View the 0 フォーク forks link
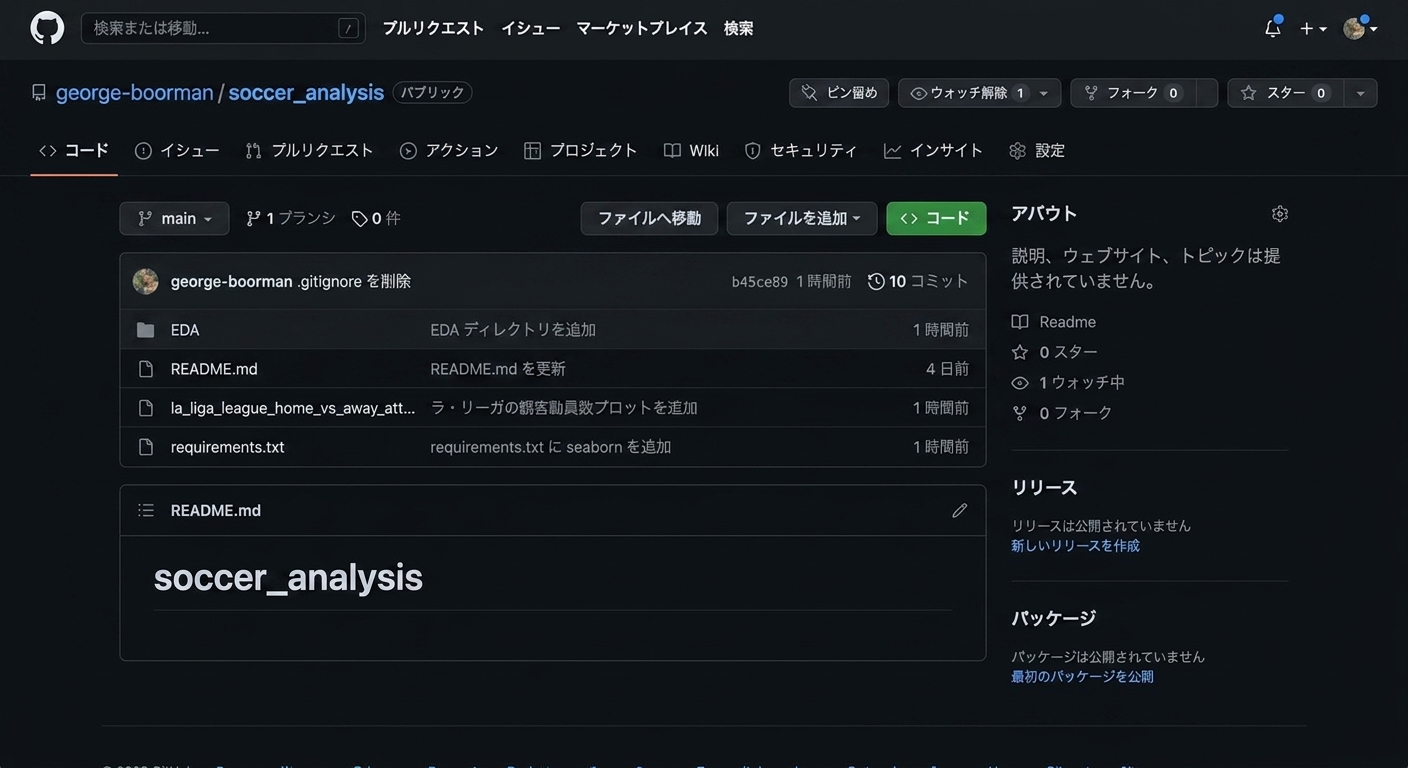Viewport: 1408px width, 768px height. [1062, 413]
